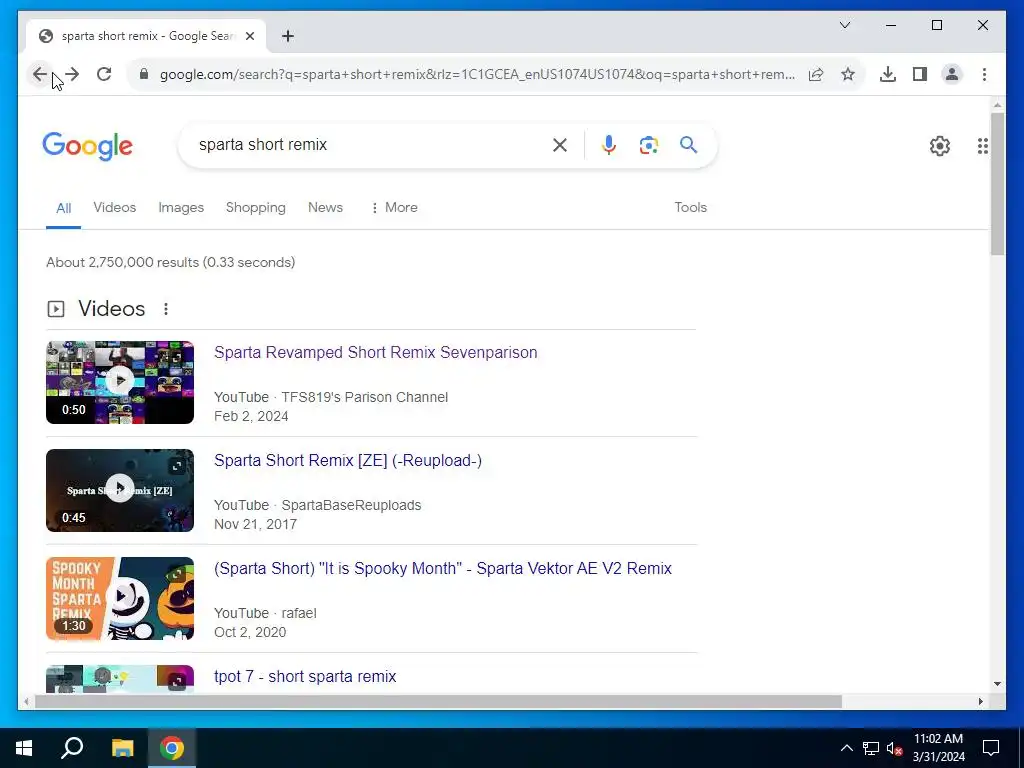
Task: Open the Windows Start menu
Action: click(24, 748)
